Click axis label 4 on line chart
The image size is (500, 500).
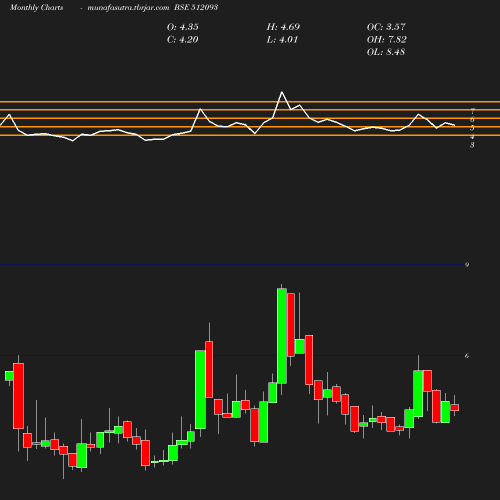point(472,136)
